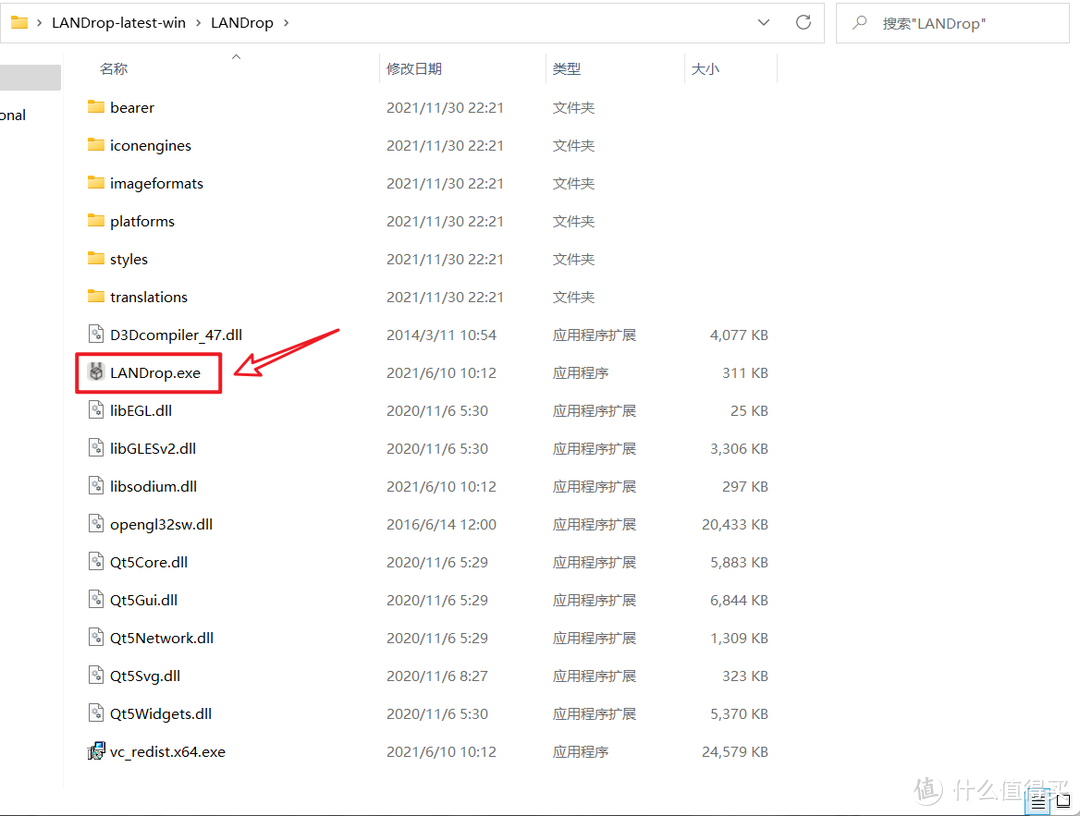Viewport: 1080px width, 816px height.
Task: Select the LANDrop.exe file name
Action: coord(156,373)
